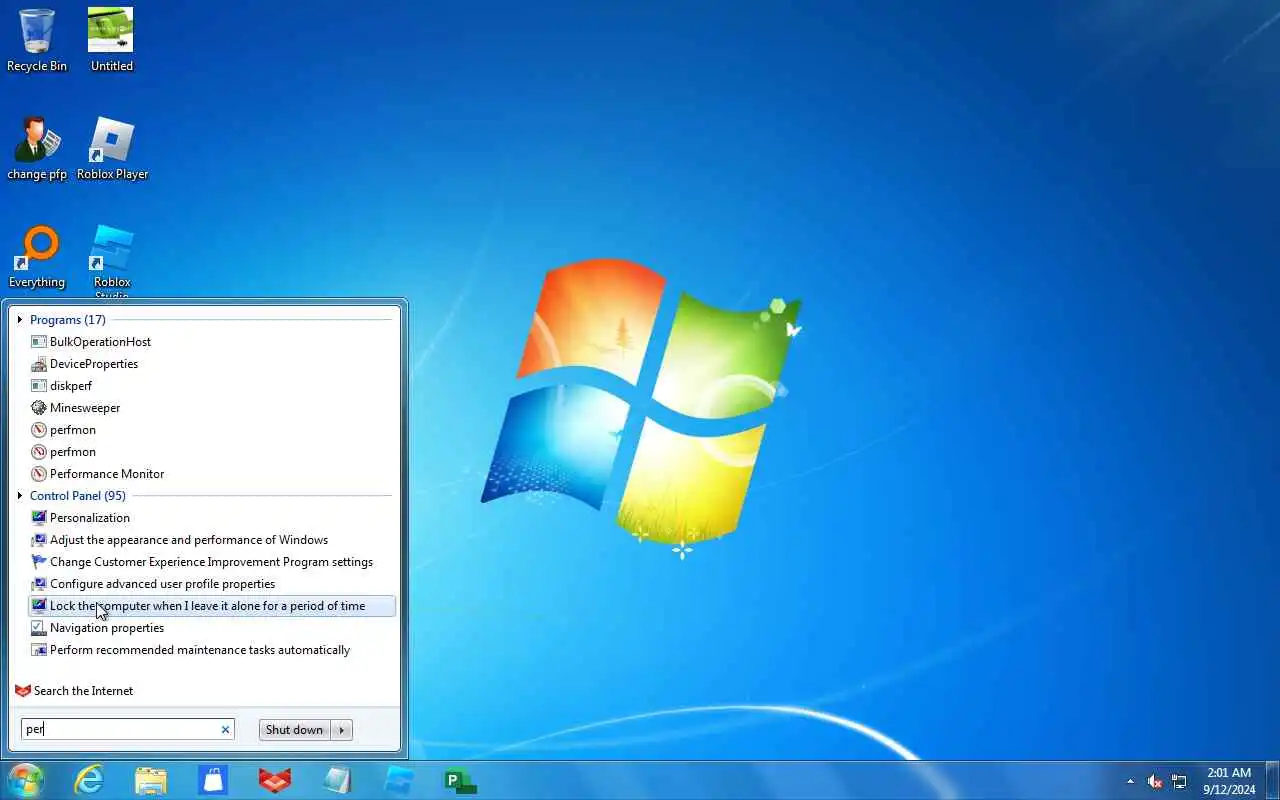Screen dimensions: 1280x800
Task: Launch Roblox Player from desktop
Action: pyautogui.click(x=112, y=148)
